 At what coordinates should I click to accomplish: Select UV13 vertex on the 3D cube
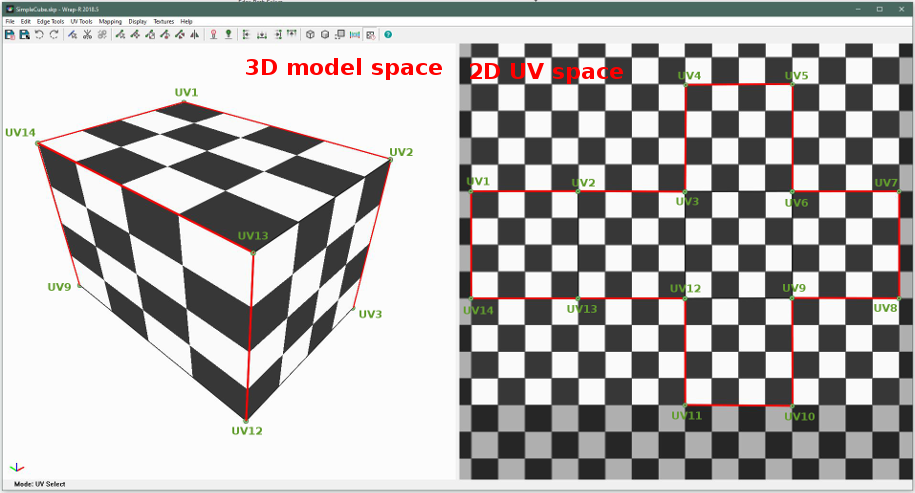coord(253,250)
